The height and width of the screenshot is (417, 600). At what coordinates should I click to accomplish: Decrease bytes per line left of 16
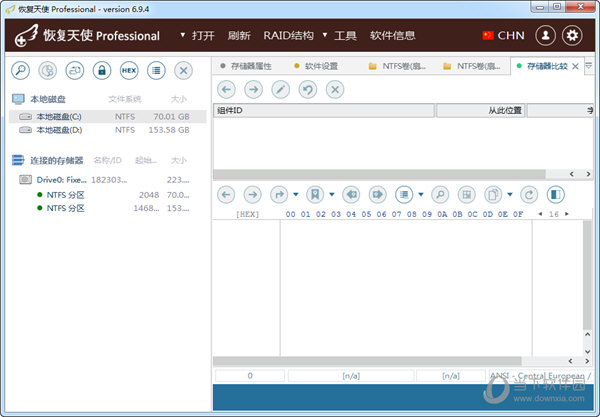pyautogui.click(x=540, y=214)
